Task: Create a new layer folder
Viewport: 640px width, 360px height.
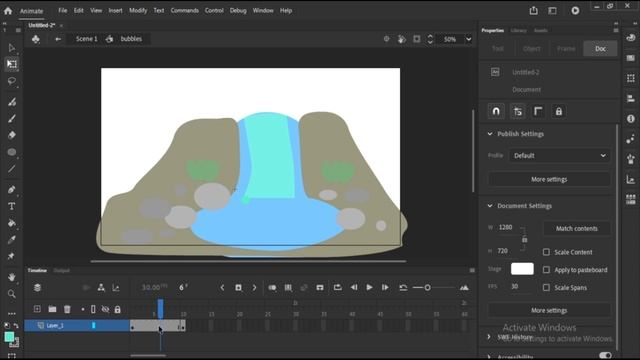Action: point(52,309)
